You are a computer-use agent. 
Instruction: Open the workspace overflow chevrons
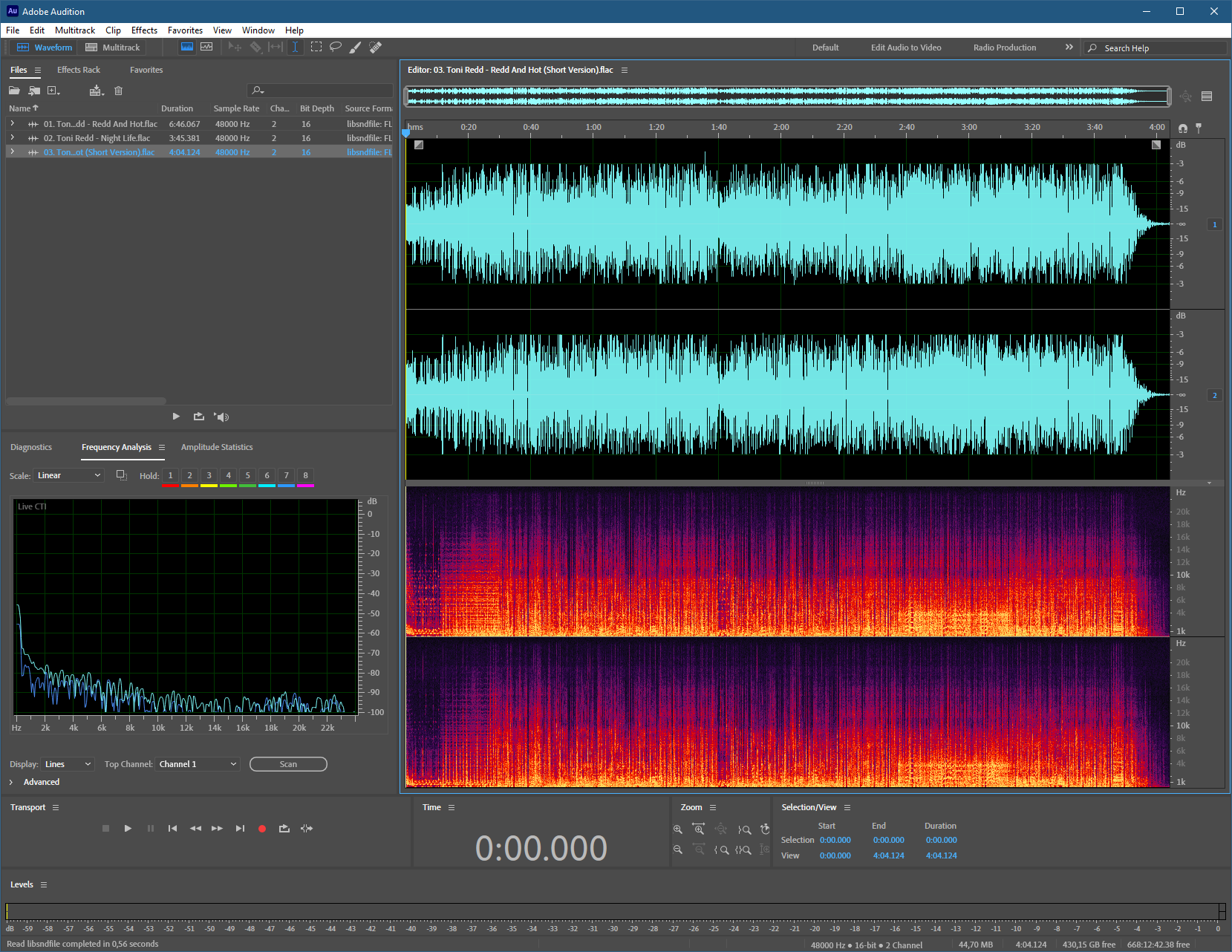pyautogui.click(x=1069, y=47)
